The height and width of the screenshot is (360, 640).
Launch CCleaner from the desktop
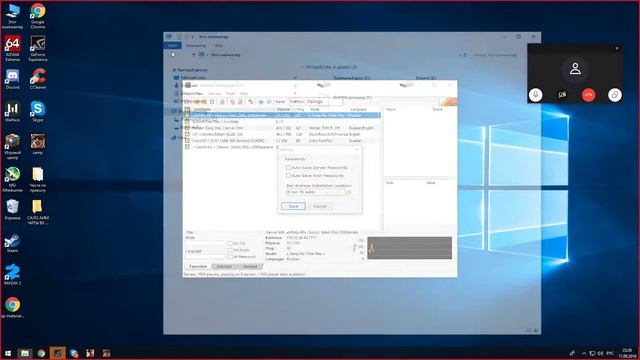coord(38,80)
